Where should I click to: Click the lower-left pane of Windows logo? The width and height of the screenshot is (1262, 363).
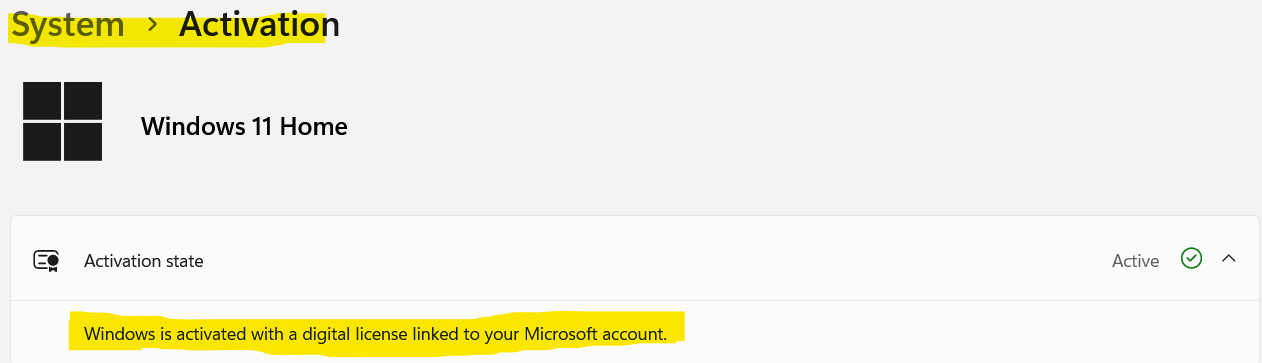(x=42, y=142)
